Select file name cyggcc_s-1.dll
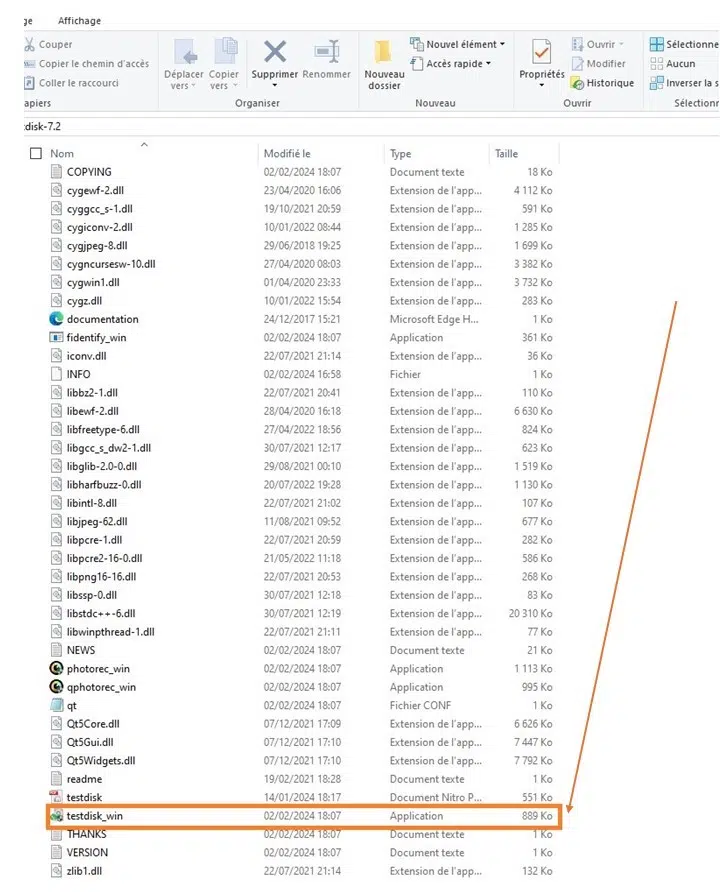Viewport: 720px width, 892px height. 100,209
